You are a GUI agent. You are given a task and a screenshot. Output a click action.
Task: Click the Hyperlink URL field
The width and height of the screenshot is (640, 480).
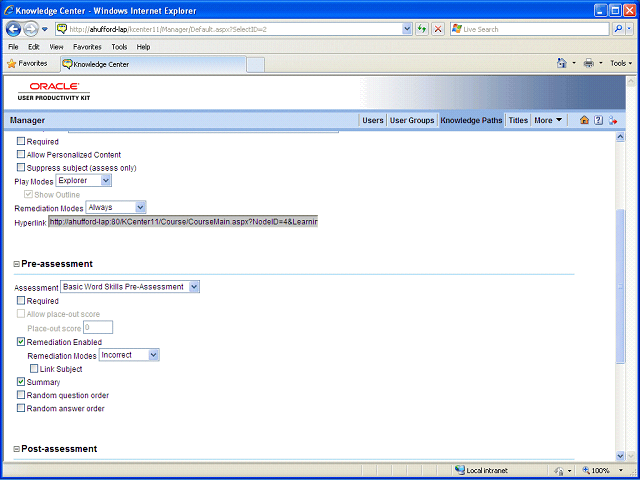(x=183, y=222)
